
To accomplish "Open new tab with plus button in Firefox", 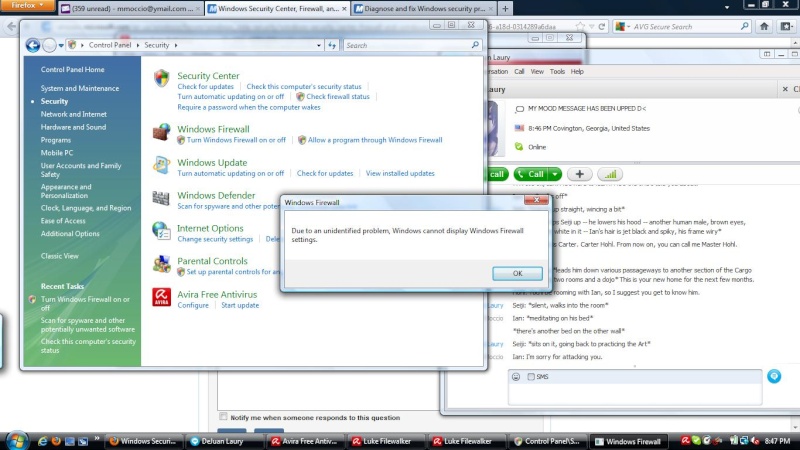I will pyautogui.click(x=505, y=9).
